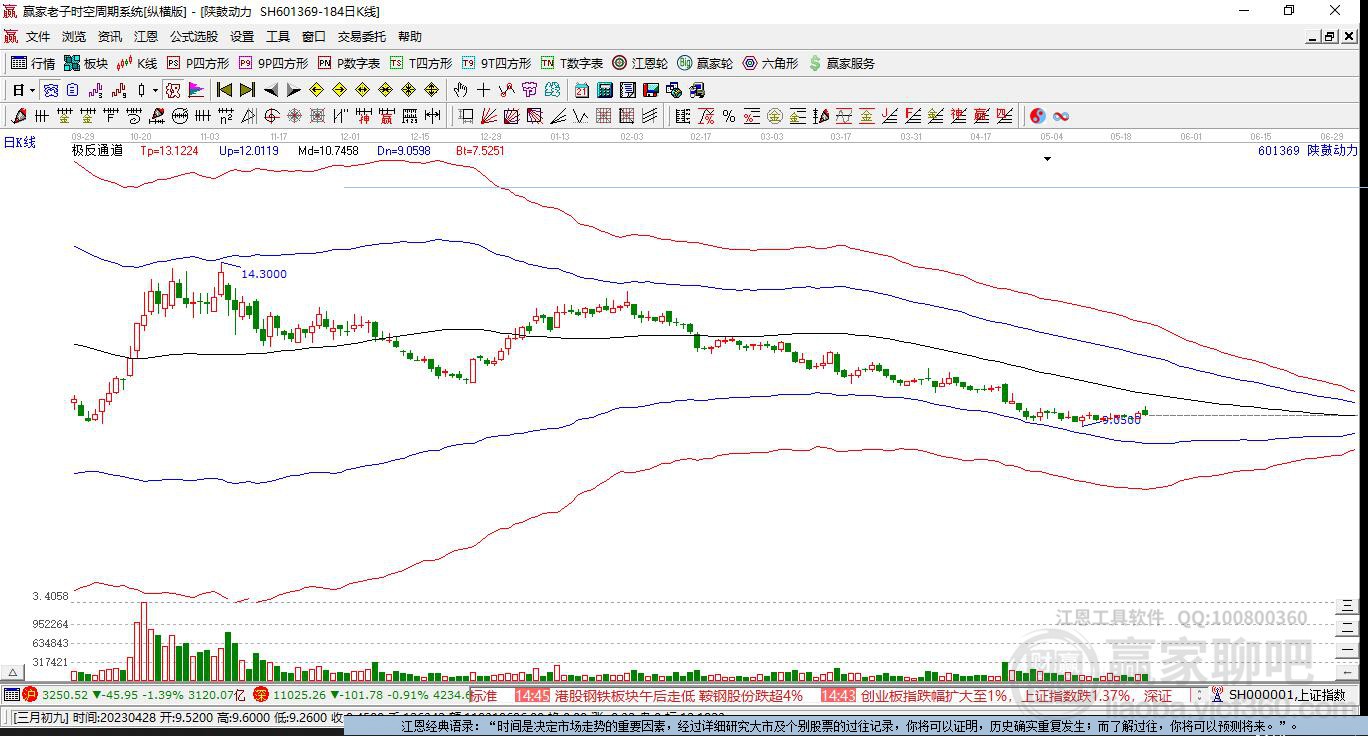The height and width of the screenshot is (736, 1368).
Task: Click the 601369 陕鼓动力 stock label
Action: click(x=1307, y=150)
